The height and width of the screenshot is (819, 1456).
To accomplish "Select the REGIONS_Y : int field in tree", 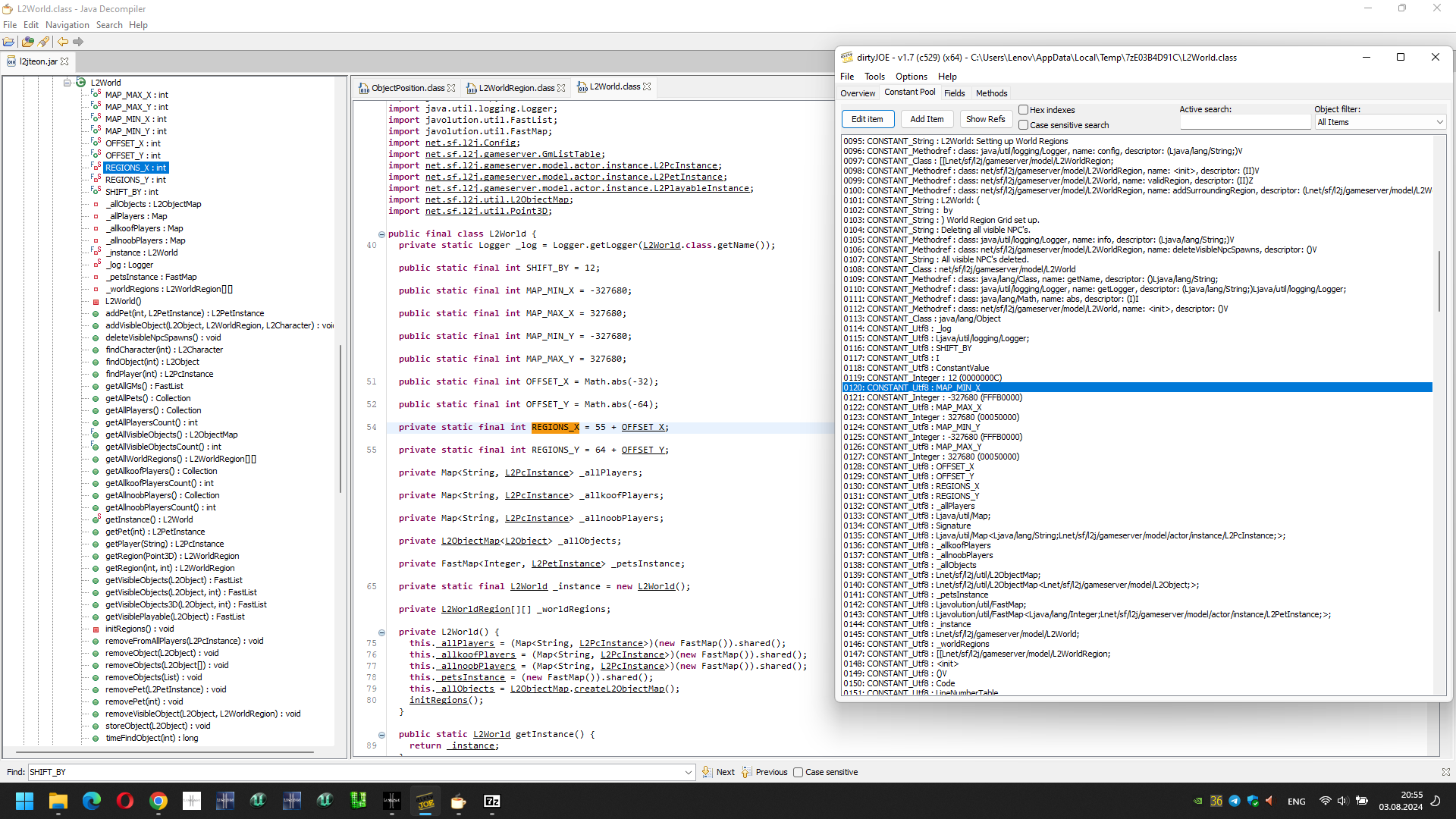I will point(135,180).
